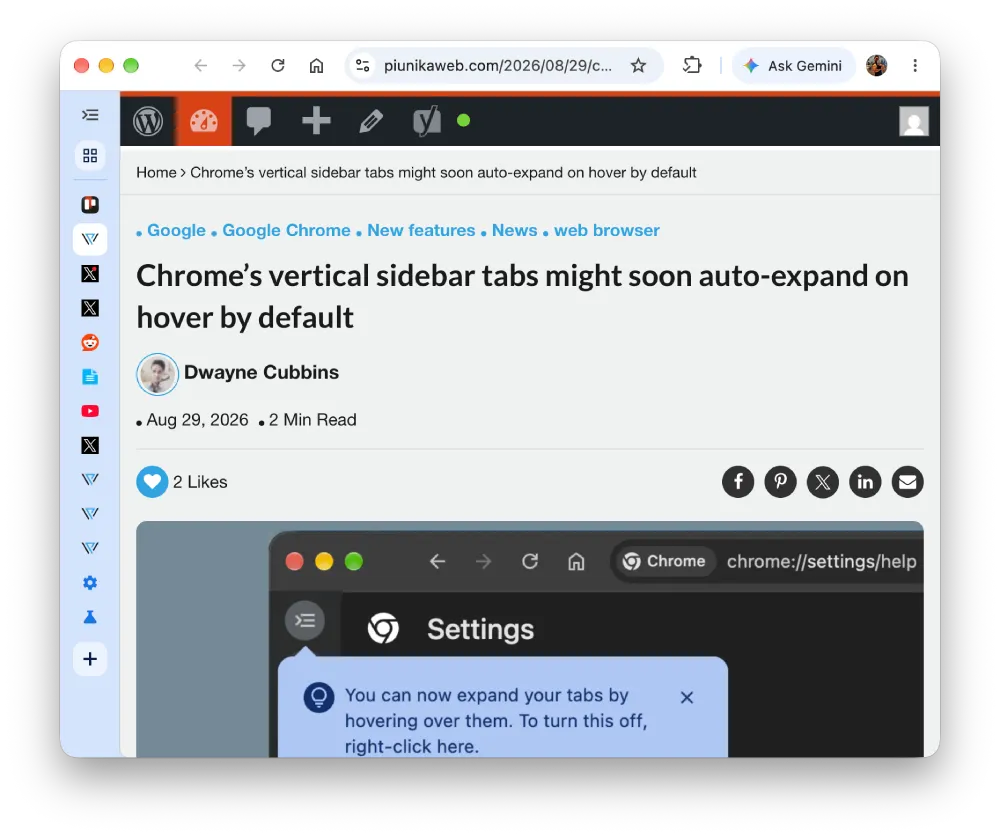Expand the vertical tabs sidebar
The height and width of the screenshot is (837, 1000).
[90, 115]
